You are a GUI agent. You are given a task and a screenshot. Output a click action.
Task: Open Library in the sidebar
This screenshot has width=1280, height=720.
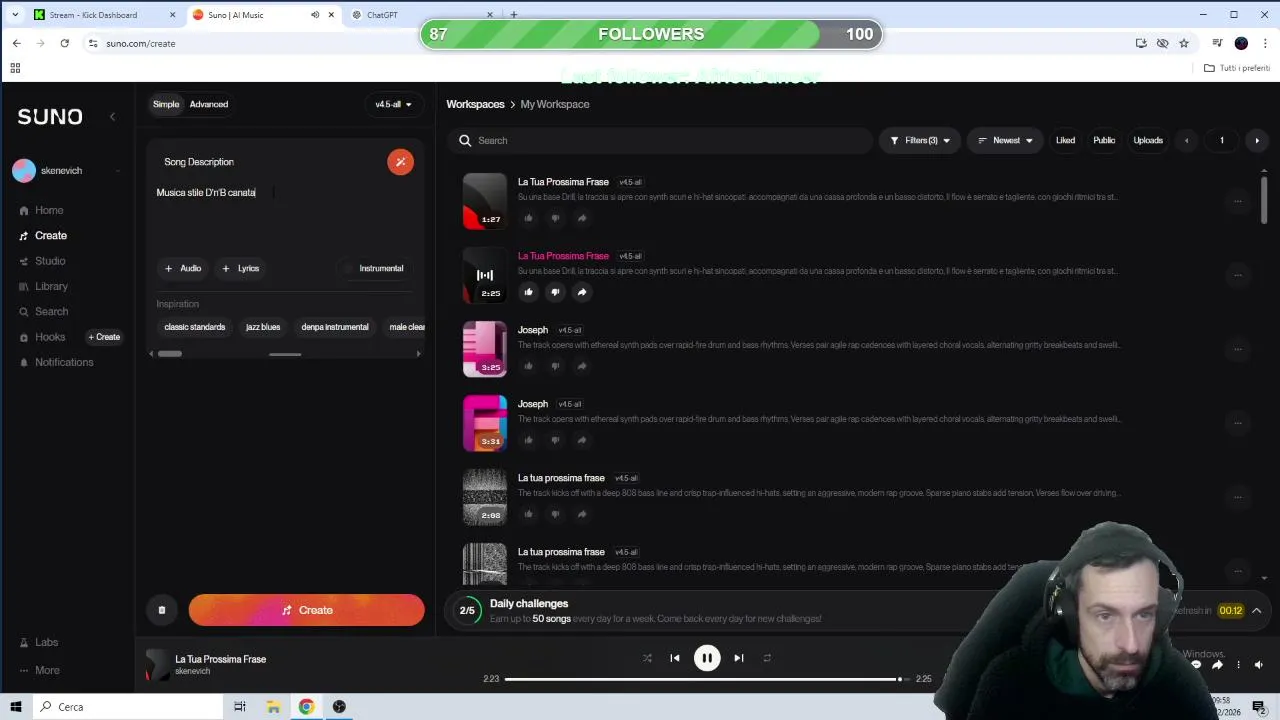point(51,286)
